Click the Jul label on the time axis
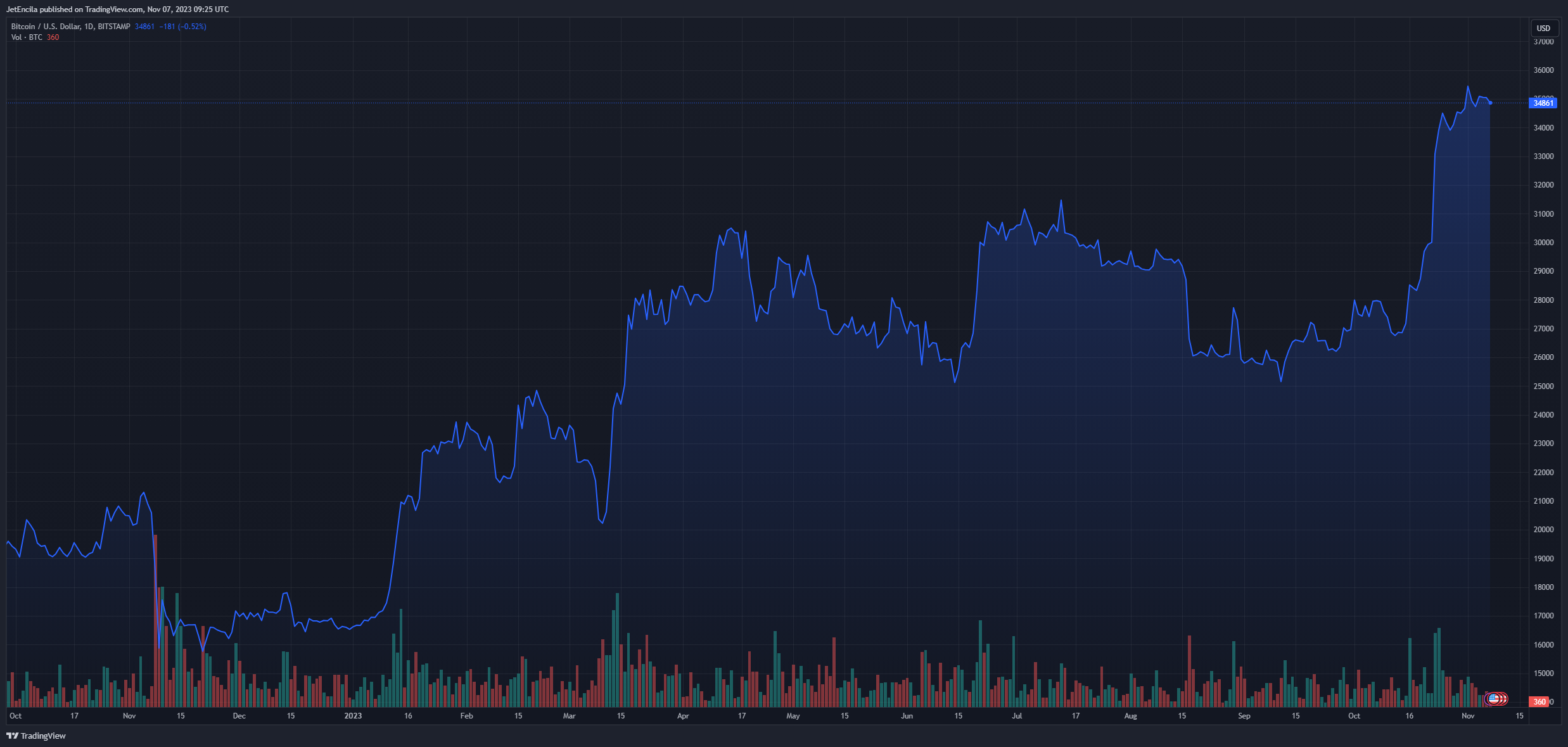The height and width of the screenshot is (747, 1568). 1017,716
